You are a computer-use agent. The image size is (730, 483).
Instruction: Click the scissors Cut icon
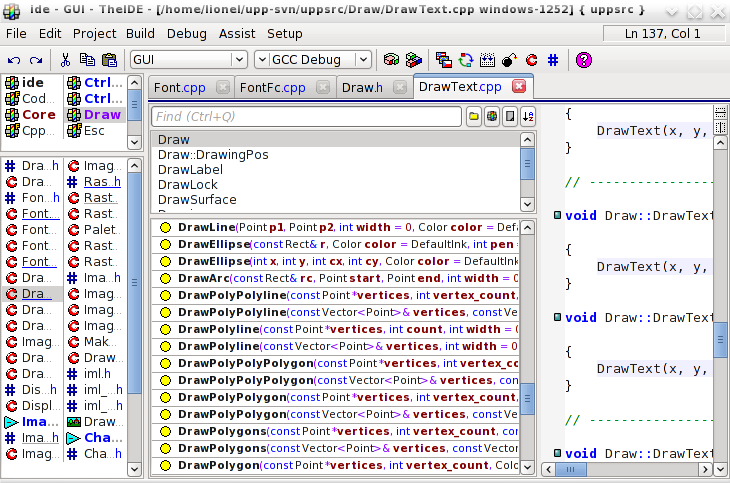[65, 60]
